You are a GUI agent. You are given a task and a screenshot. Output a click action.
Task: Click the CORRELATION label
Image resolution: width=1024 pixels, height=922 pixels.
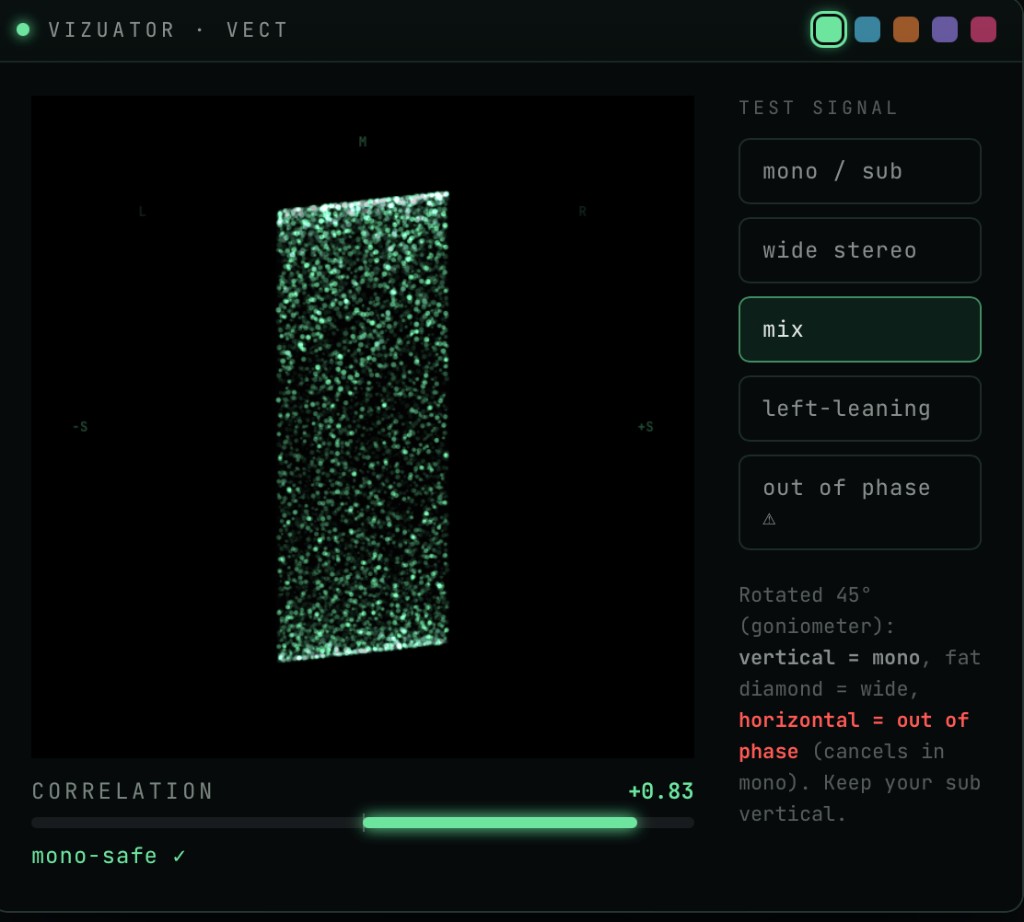click(123, 791)
